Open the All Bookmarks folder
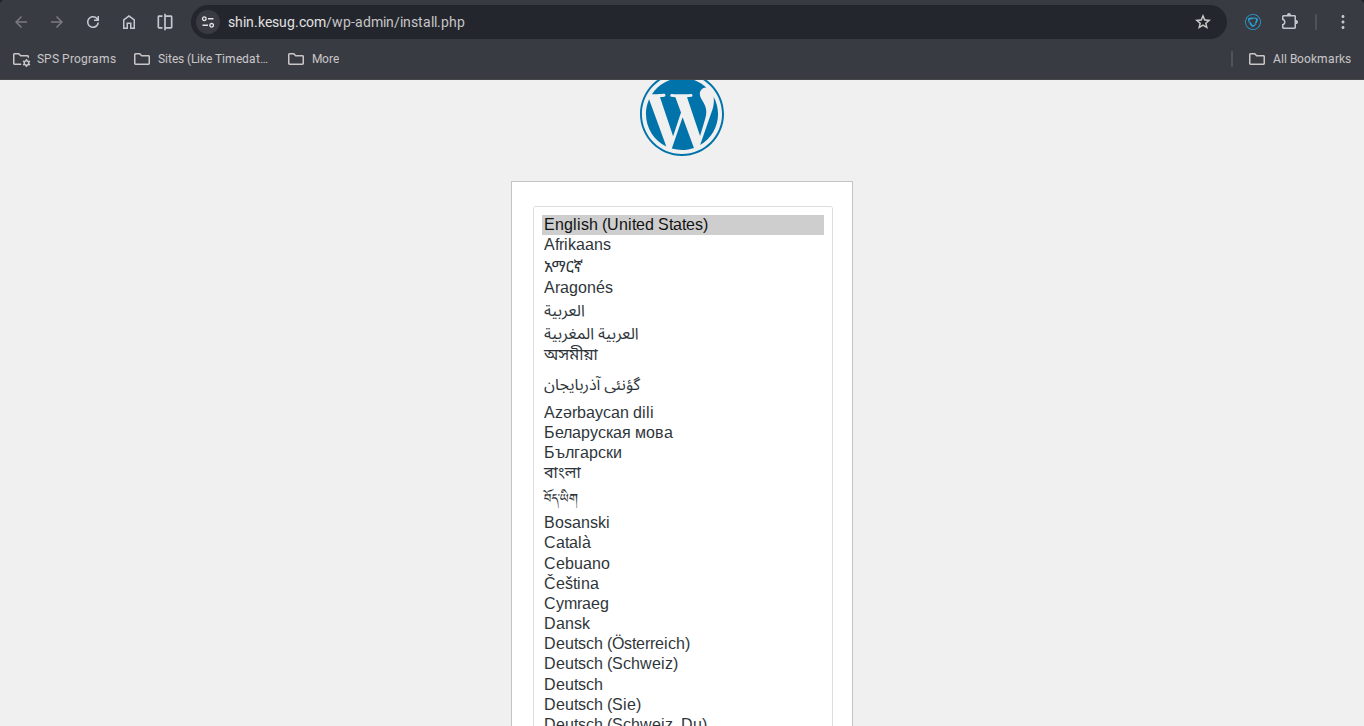 click(x=1300, y=59)
